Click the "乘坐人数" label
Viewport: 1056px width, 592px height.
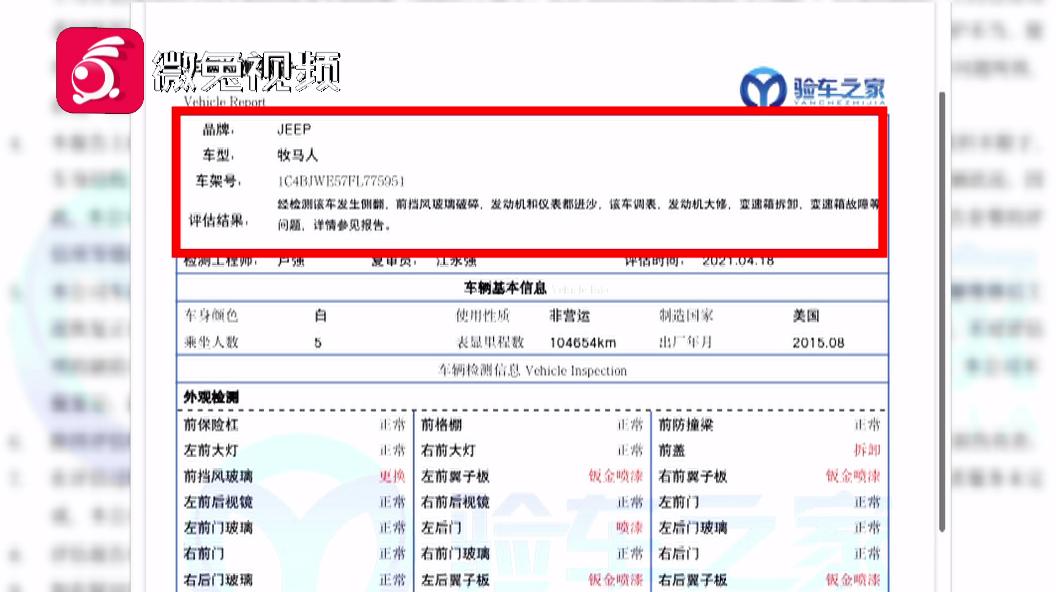[211, 342]
